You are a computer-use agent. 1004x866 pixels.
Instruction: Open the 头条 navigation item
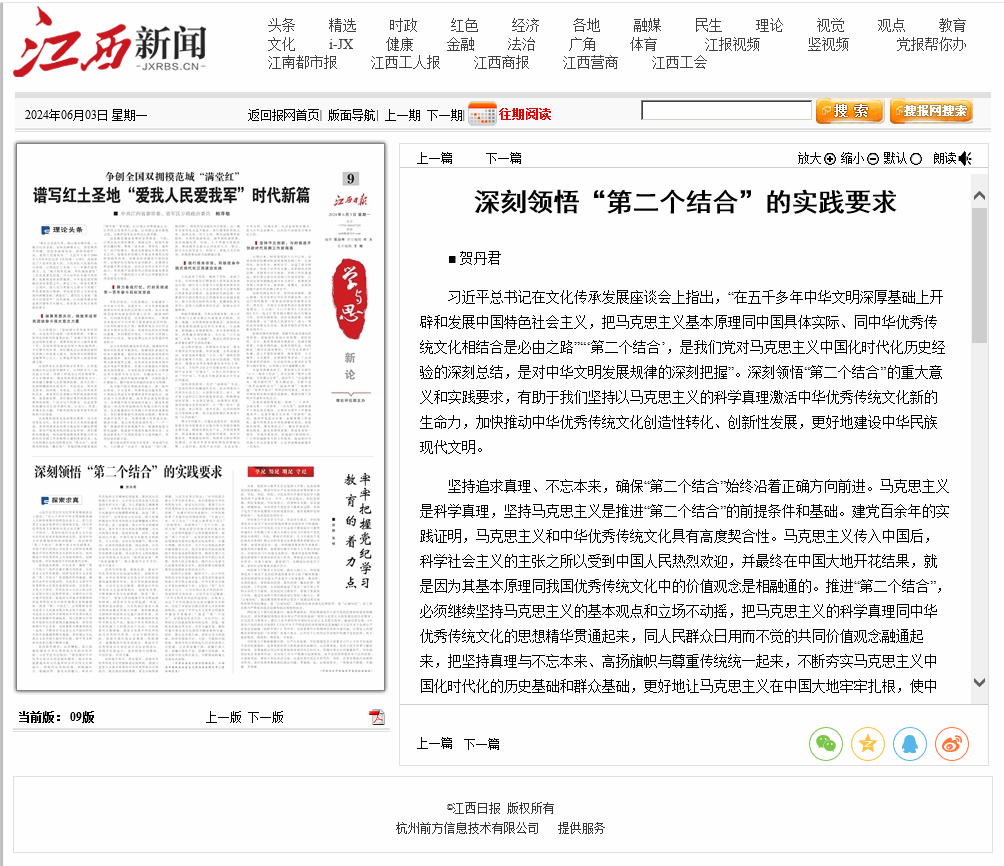click(x=281, y=25)
